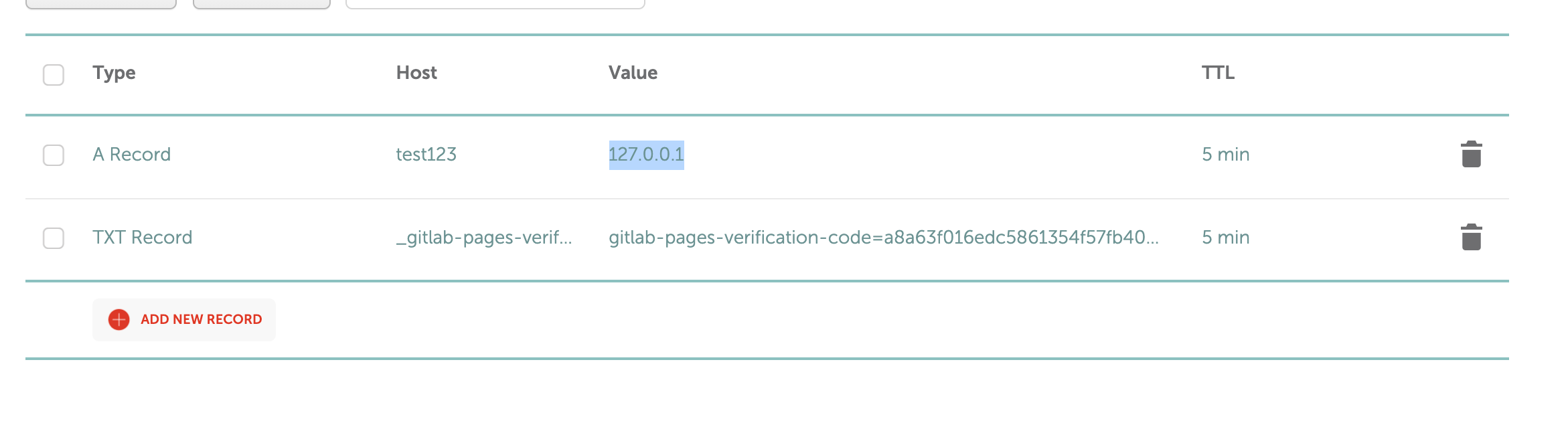Screen dimensions: 1568x435
Task: Click the trash icon for the TXT Record
Action: click(1471, 238)
